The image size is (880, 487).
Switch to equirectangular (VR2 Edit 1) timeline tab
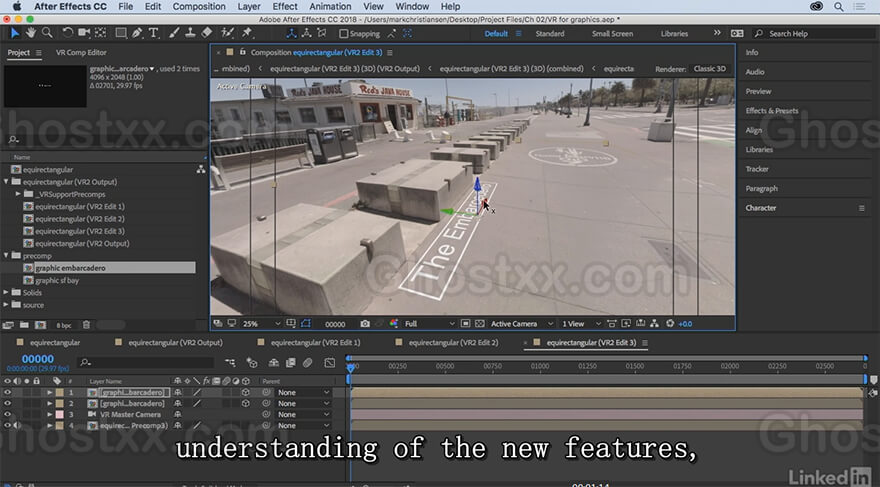click(315, 342)
